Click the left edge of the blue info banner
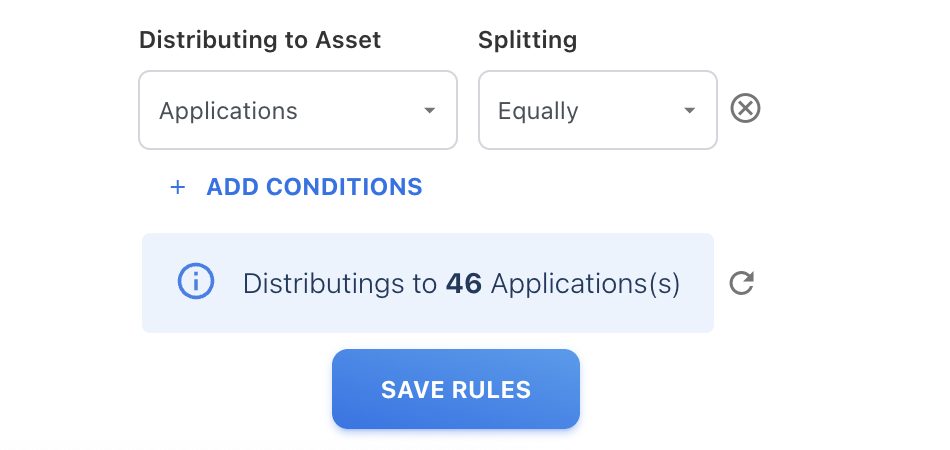This screenshot has height=450, width=950. click(150, 283)
